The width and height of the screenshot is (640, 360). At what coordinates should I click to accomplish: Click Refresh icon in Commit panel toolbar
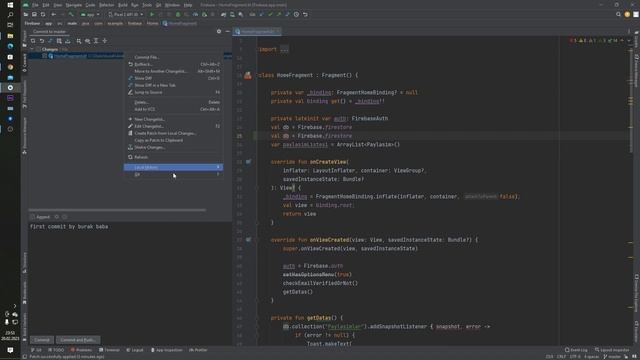(33, 41)
